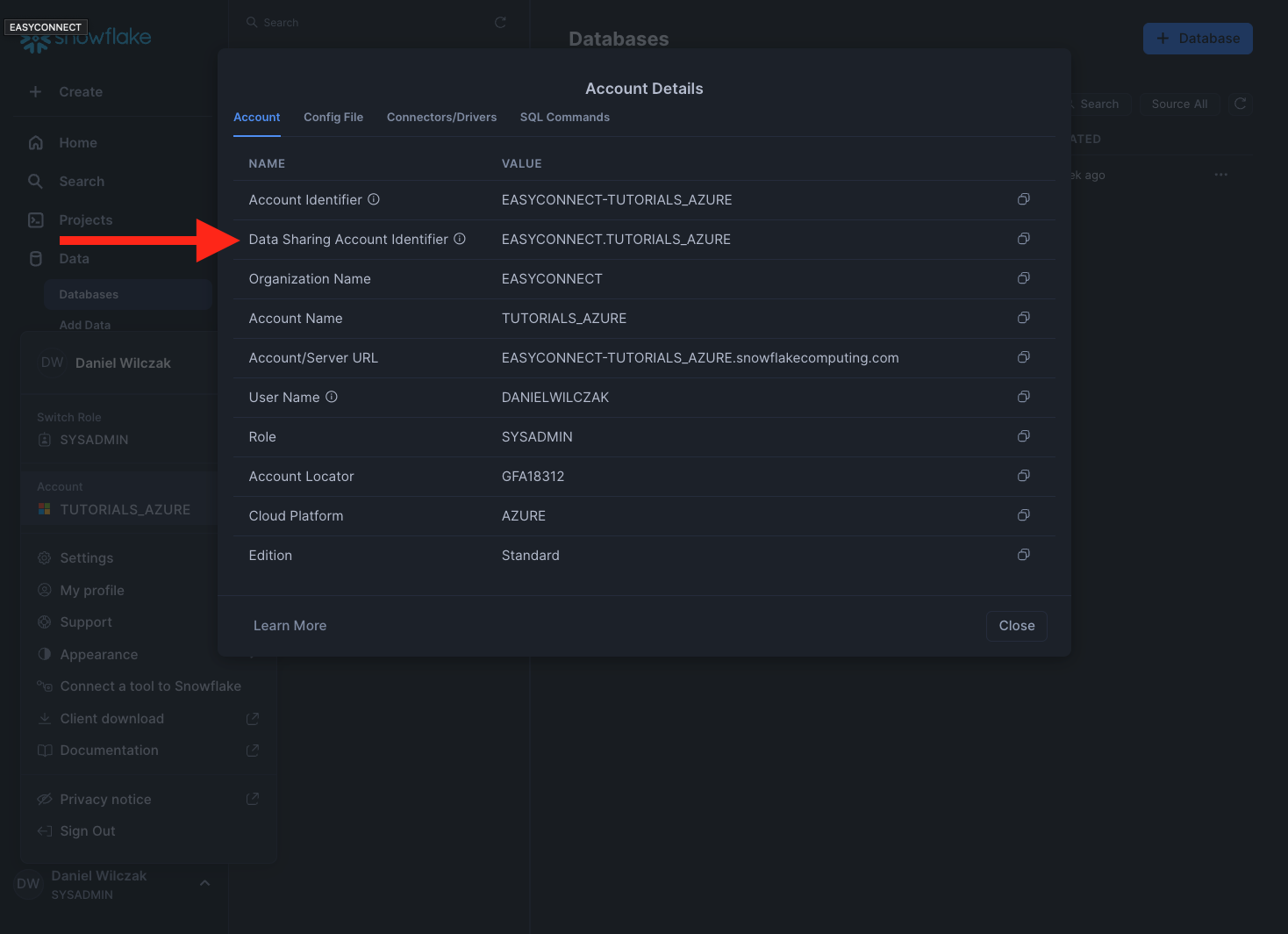Open the Learn More link
This screenshot has width=1288, height=934.
pos(290,626)
